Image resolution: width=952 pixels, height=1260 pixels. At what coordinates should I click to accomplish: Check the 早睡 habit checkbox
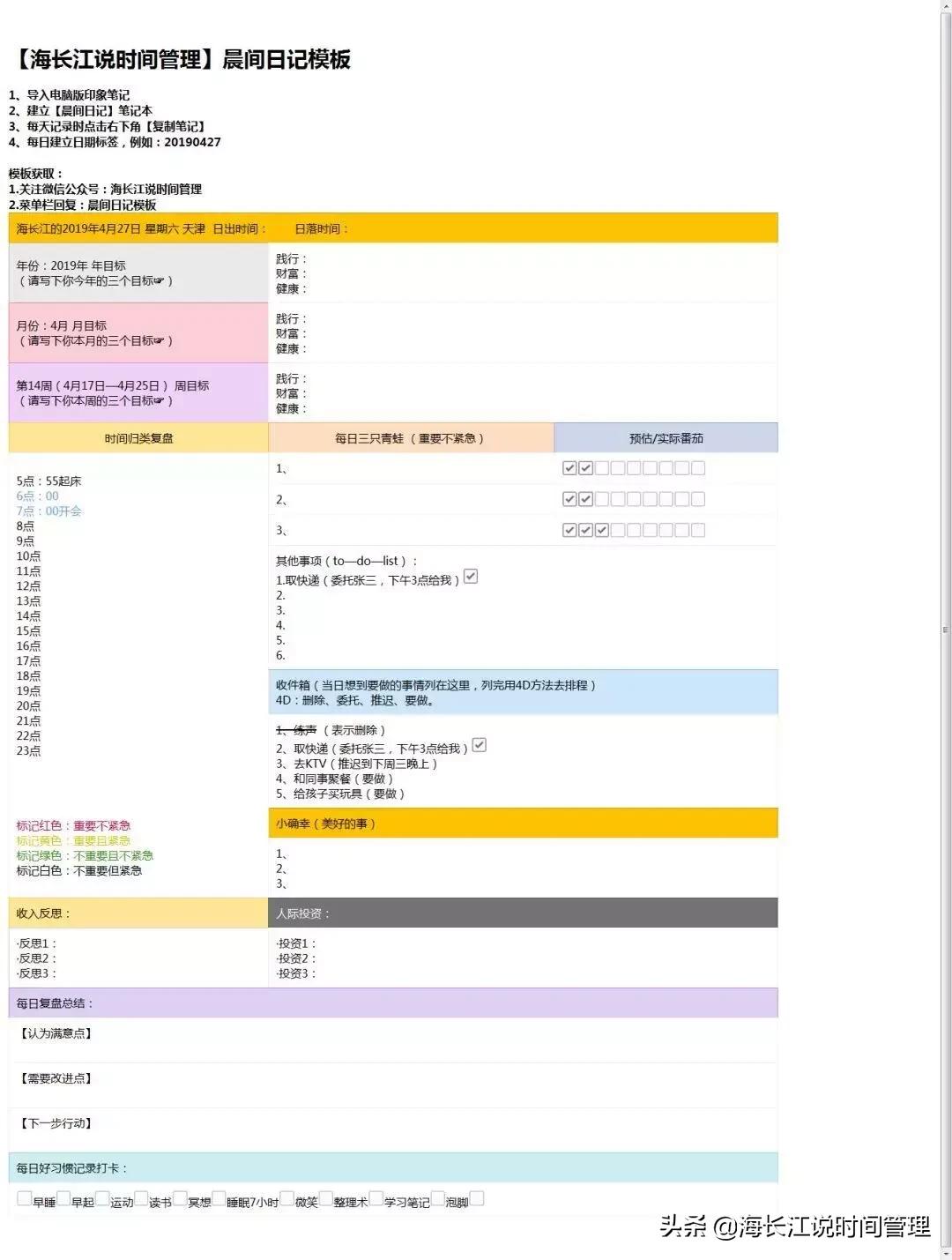click(x=24, y=1199)
